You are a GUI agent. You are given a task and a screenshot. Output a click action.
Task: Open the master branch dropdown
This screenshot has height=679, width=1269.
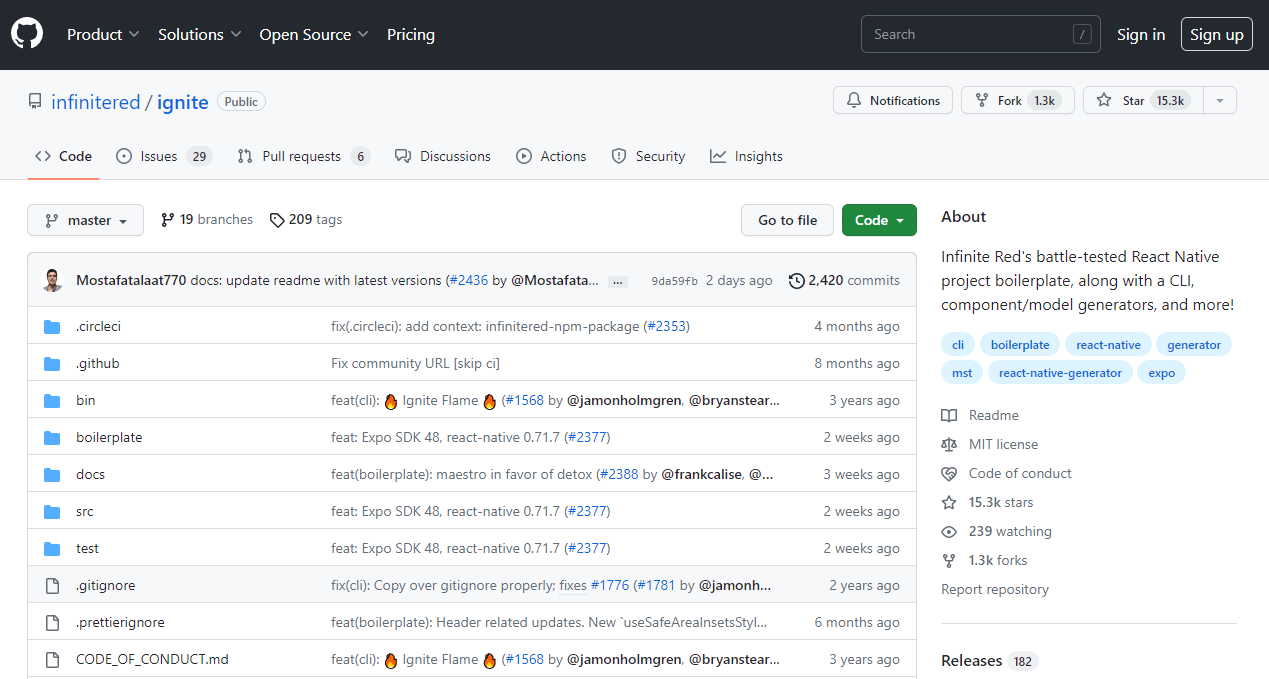(85, 220)
